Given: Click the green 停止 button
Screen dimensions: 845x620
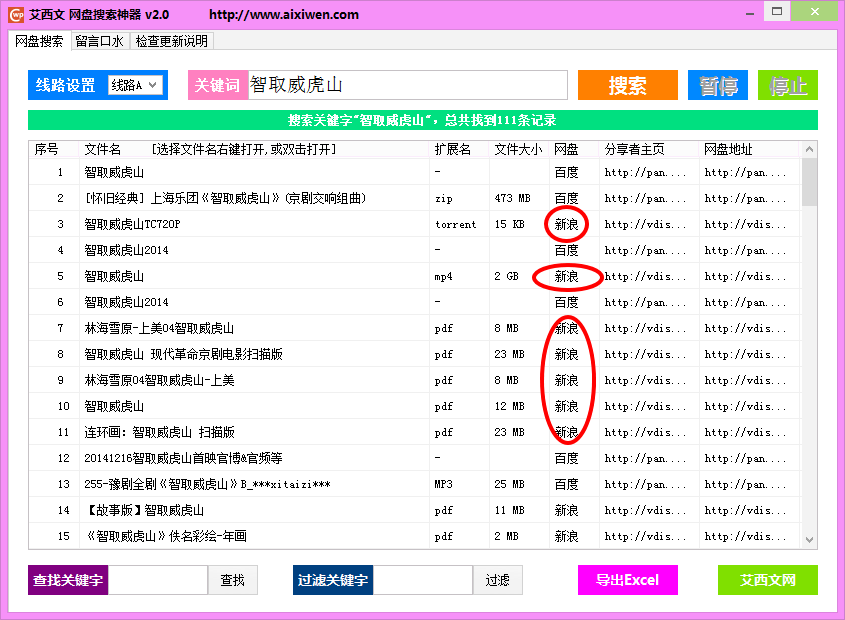Looking at the screenshot, I should (x=787, y=86).
